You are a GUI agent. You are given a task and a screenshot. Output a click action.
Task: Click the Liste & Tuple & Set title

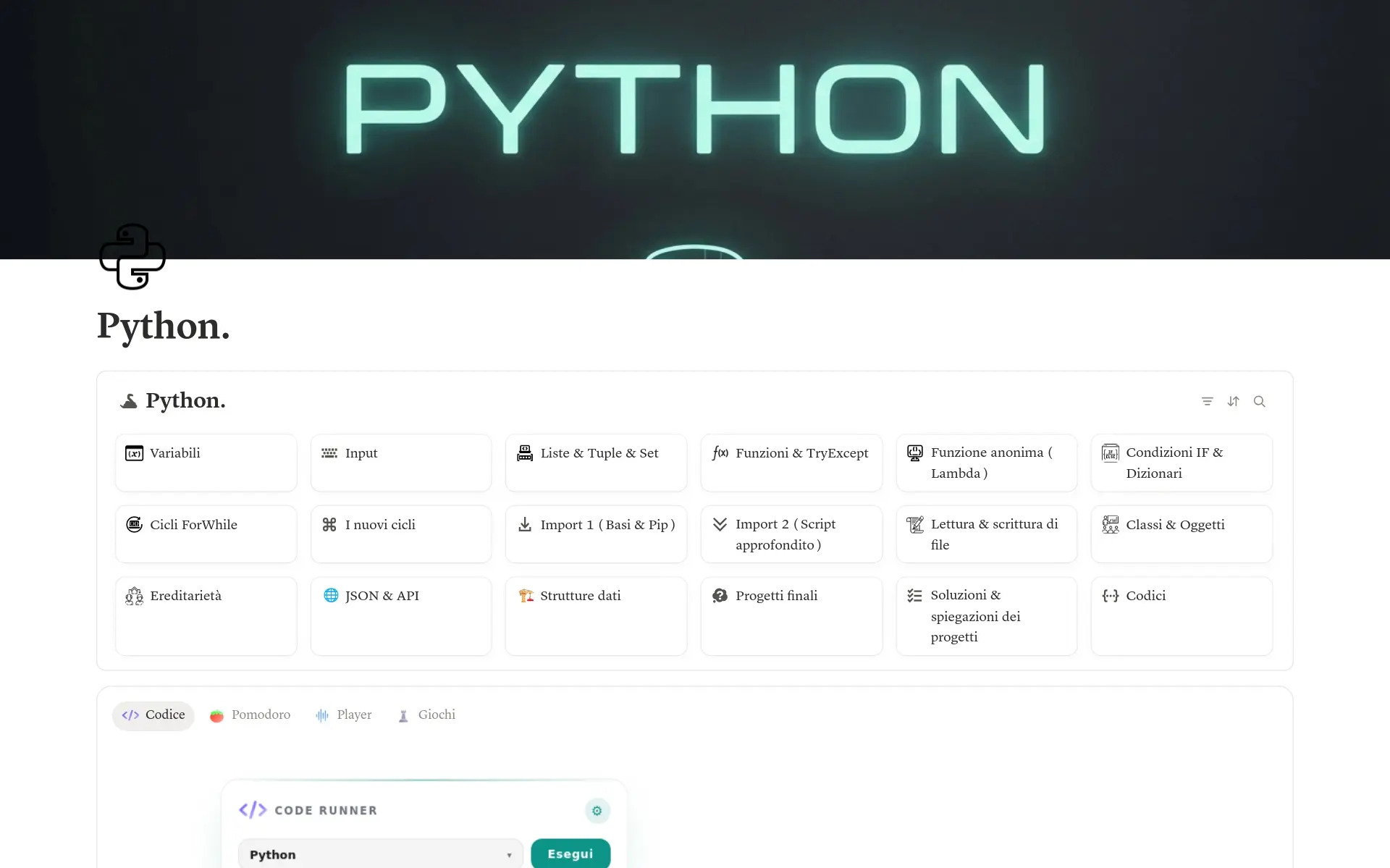(599, 453)
